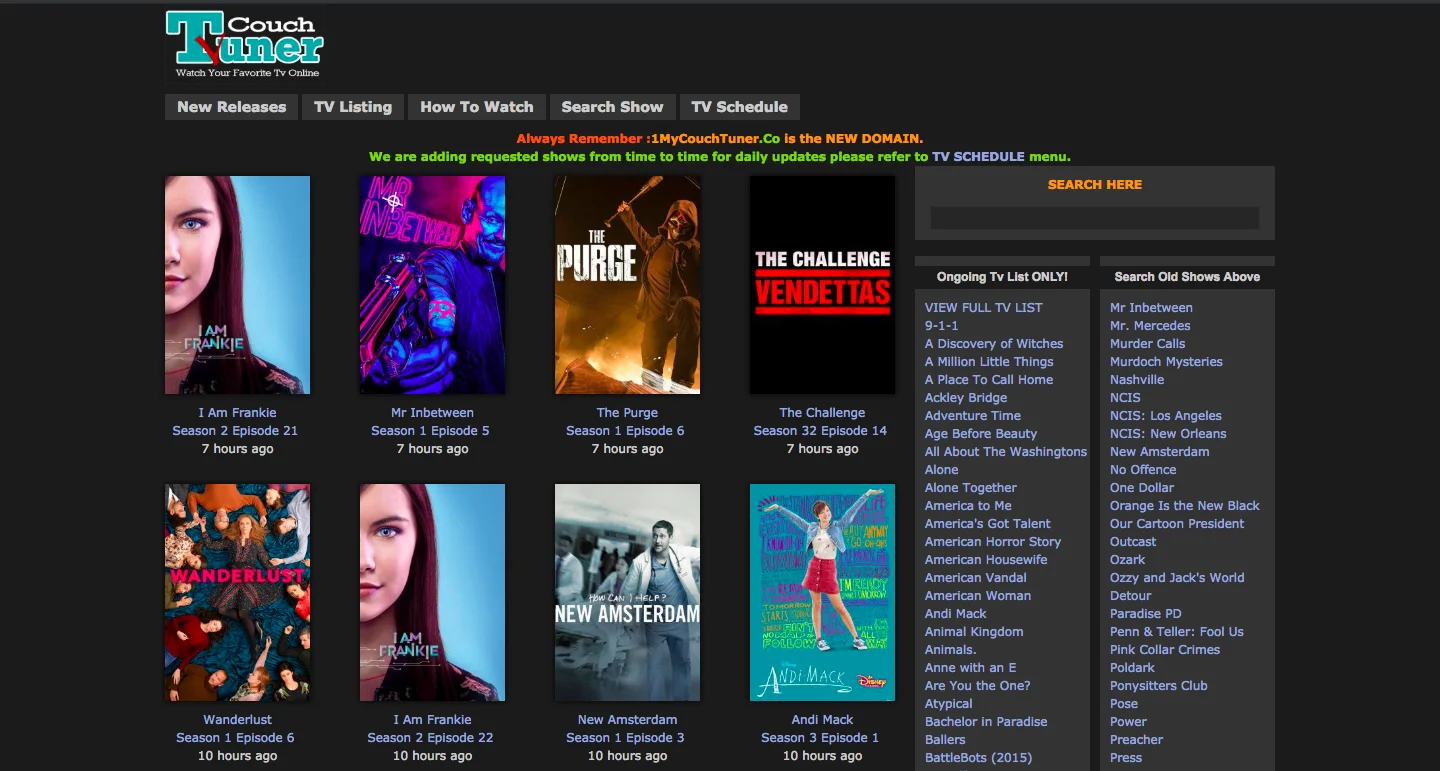Viewport: 1440px width, 771px height.
Task: Follow the TV SCHEDULE link in green notice
Action: click(978, 156)
